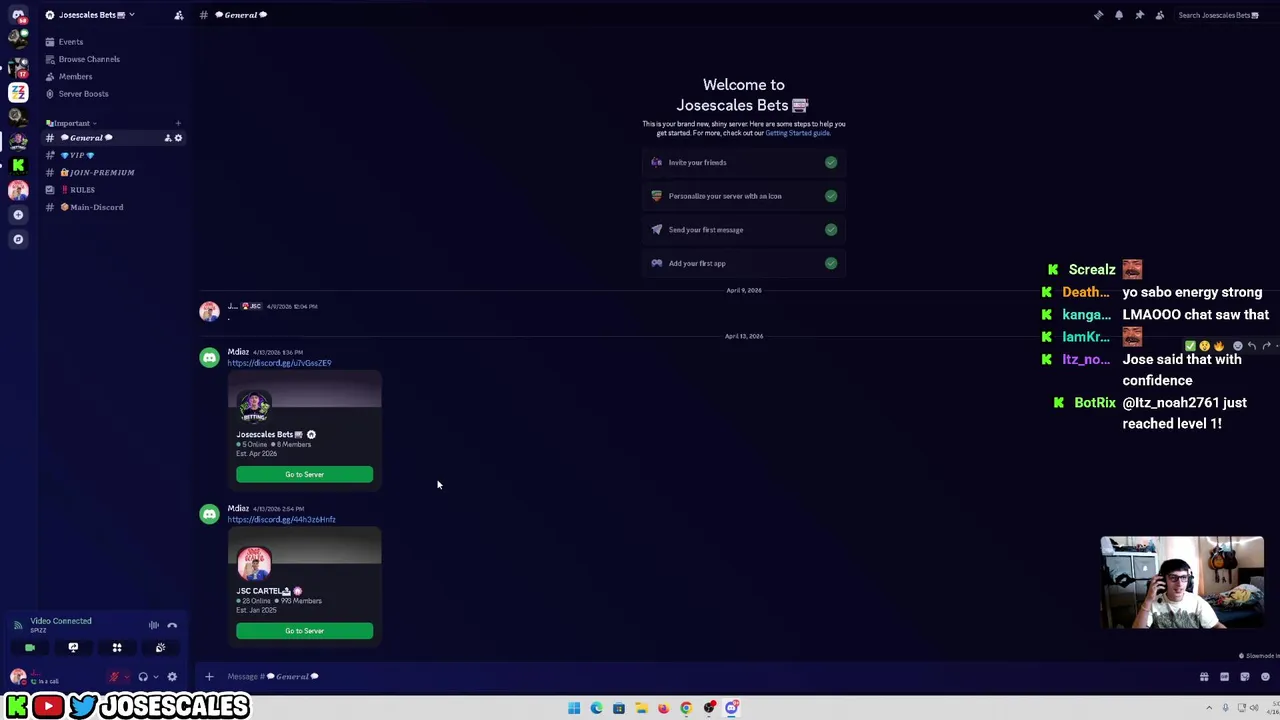Disconnect from the voice call
This screenshot has height=720, width=1280.
(172, 625)
